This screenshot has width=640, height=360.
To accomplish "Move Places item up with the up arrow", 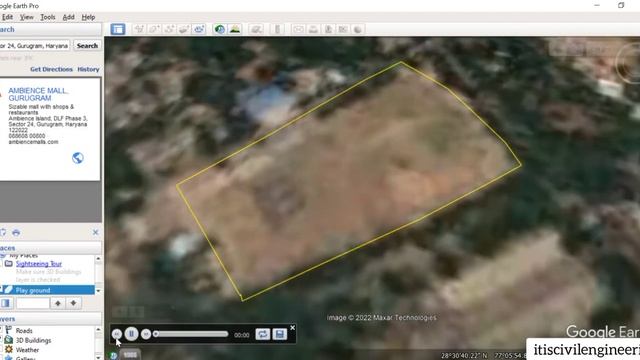I will pos(58,303).
